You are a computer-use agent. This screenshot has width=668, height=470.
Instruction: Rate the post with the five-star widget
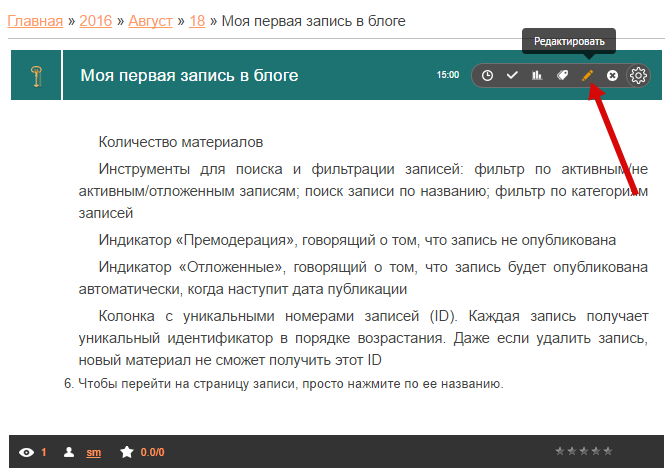[x=583, y=452]
